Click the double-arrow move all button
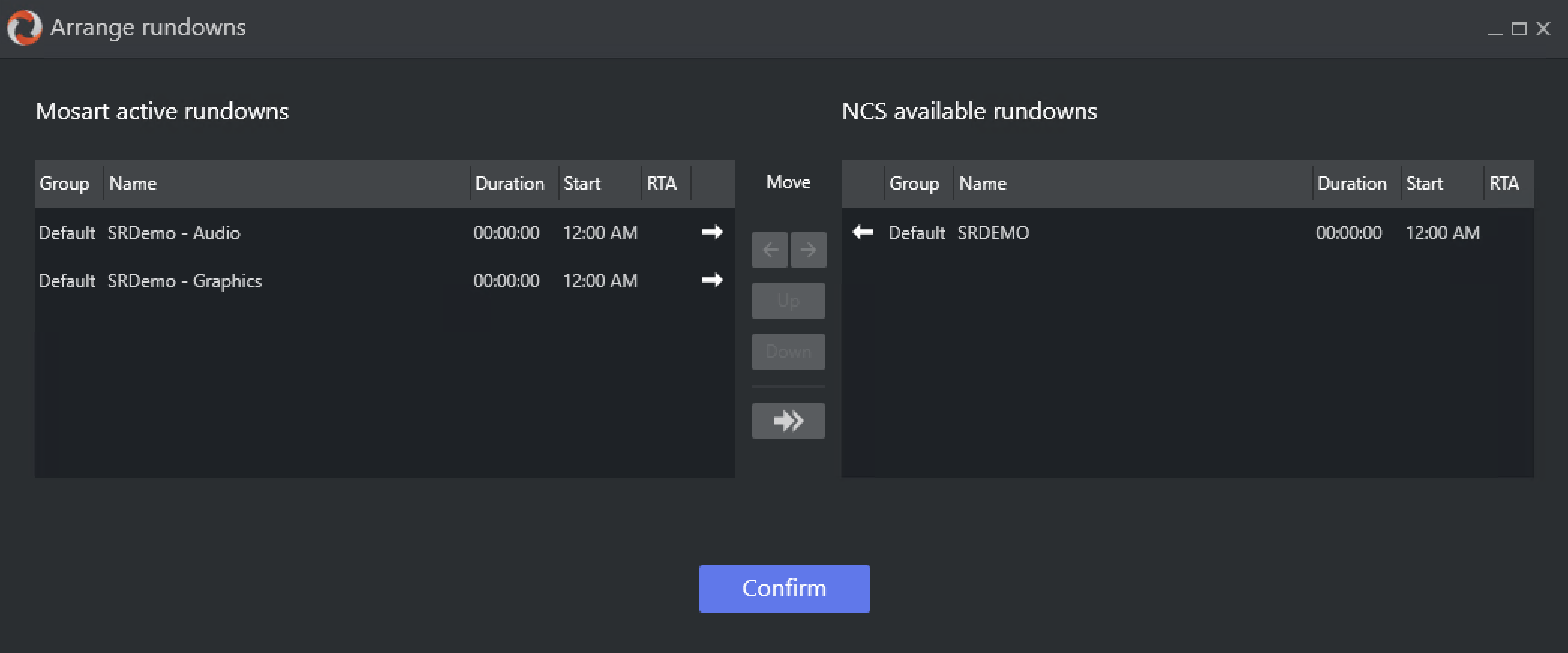The height and width of the screenshot is (653, 1568). 788,421
